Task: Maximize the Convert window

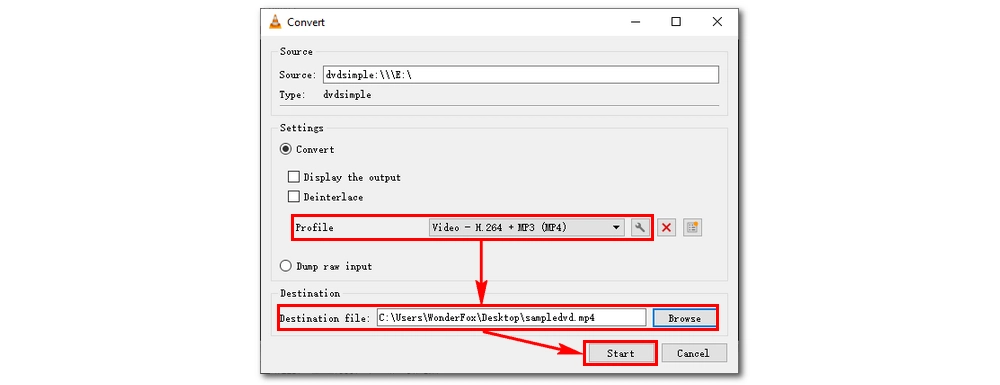Action: click(676, 22)
